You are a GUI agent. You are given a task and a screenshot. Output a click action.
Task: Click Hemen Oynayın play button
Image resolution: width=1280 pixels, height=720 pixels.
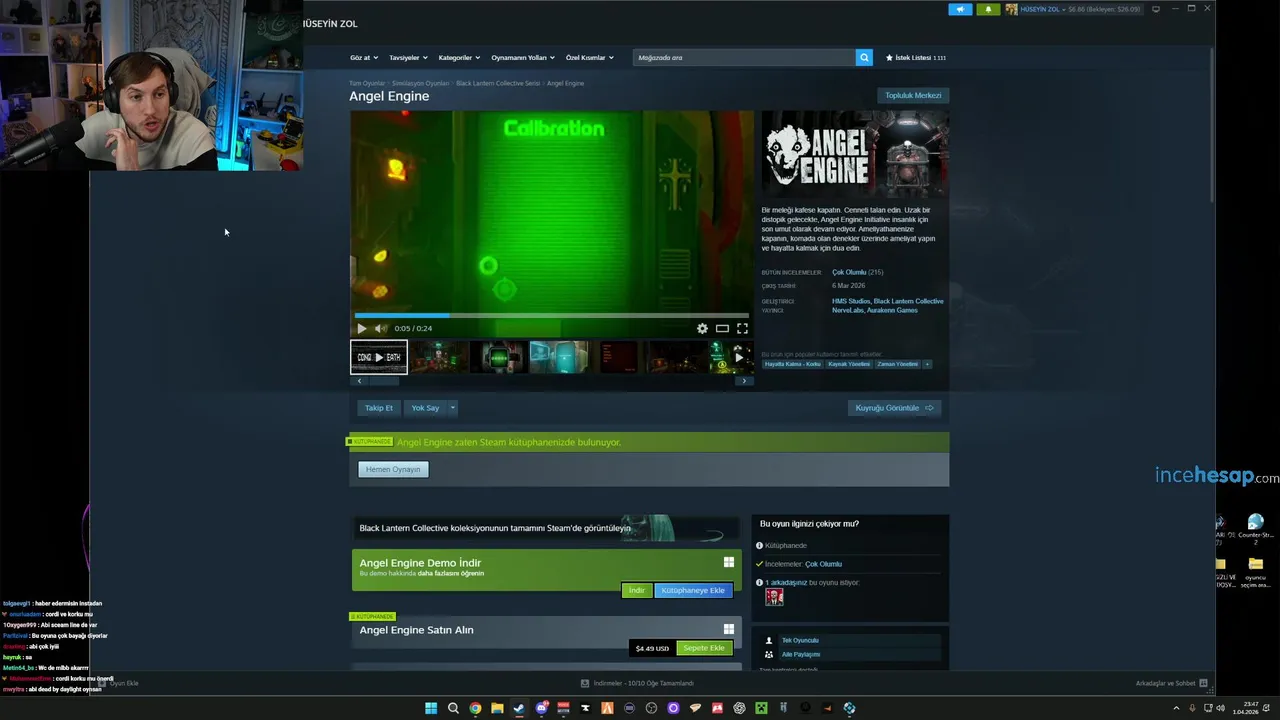[393, 469]
